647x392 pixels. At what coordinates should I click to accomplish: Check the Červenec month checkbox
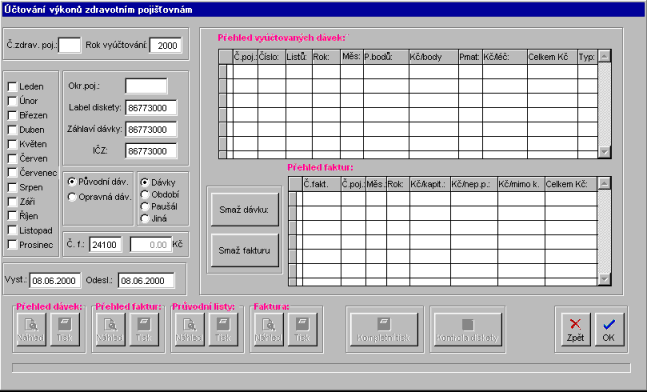[x=12, y=173]
